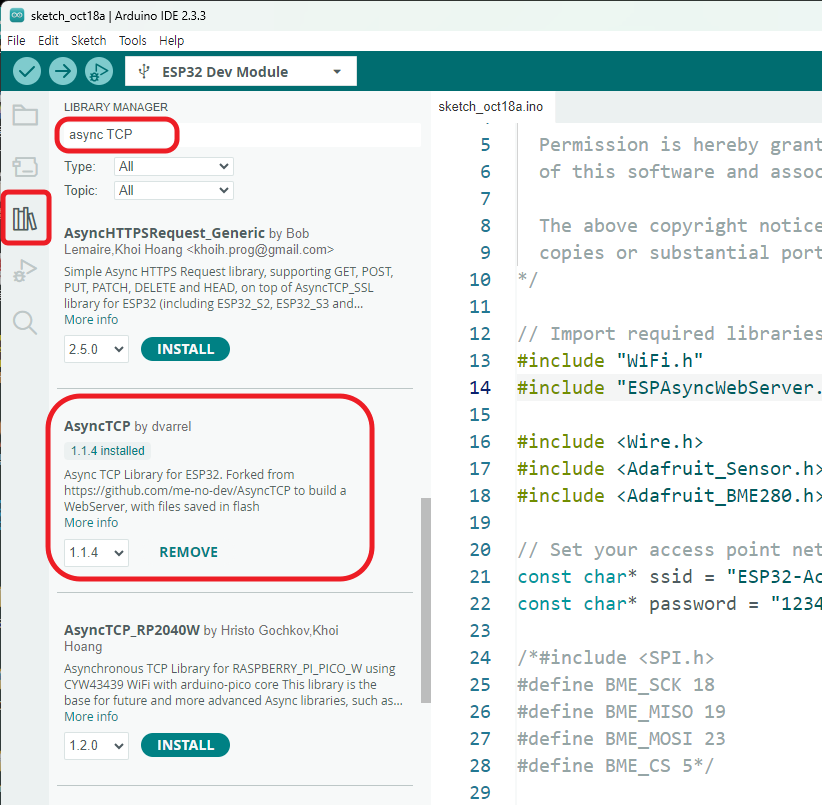Click the Upload arrow button
Viewport: 822px width, 805px height.
63,71
